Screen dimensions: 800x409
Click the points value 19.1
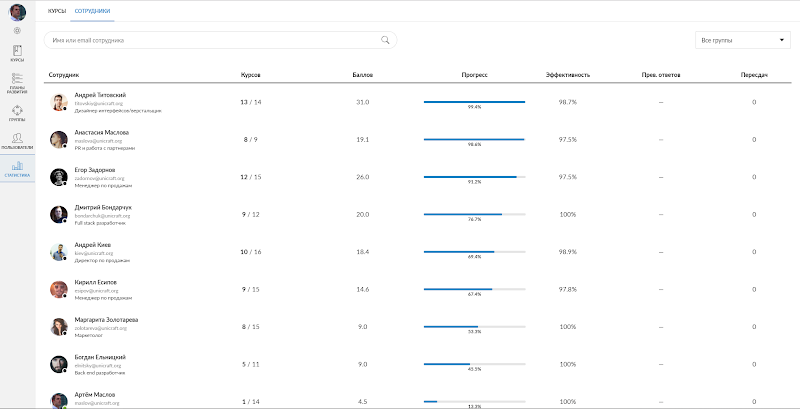click(363, 140)
